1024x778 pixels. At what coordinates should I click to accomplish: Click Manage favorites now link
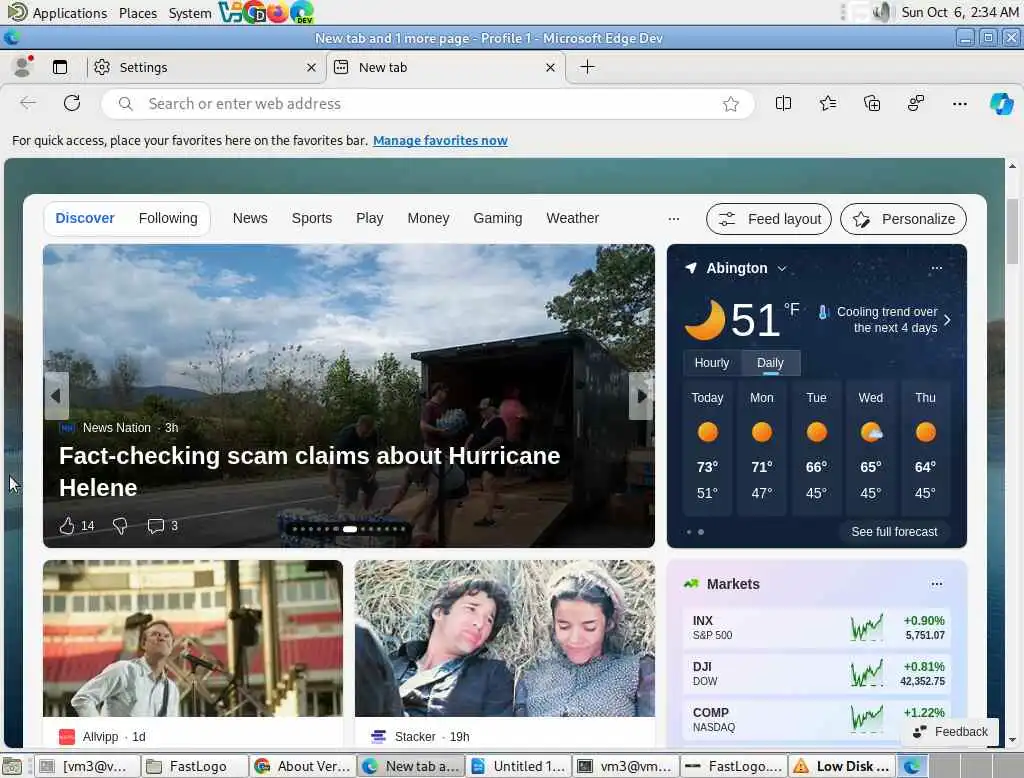[x=440, y=140]
